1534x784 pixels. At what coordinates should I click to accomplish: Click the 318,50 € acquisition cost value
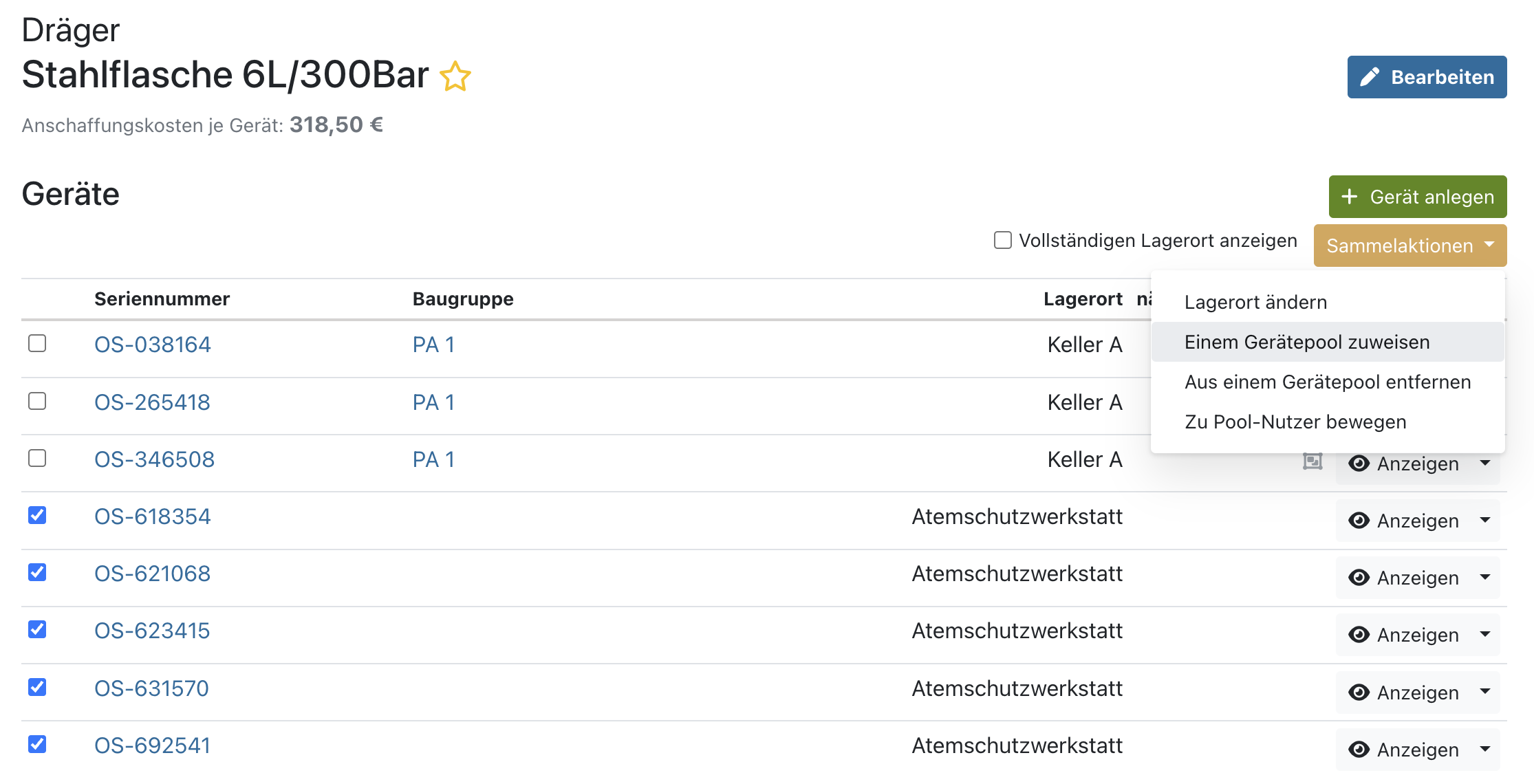[336, 124]
